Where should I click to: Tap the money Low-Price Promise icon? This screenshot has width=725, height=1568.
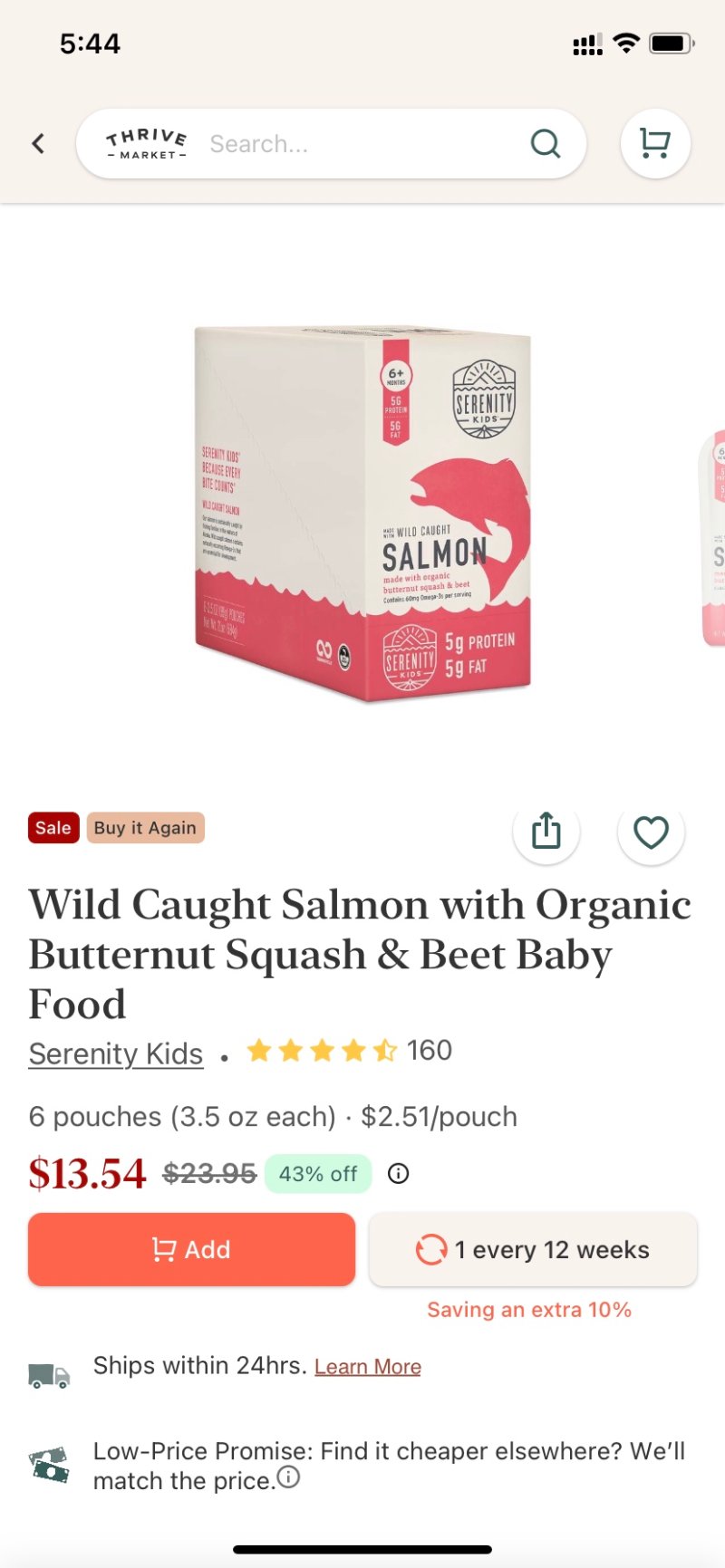point(49,1465)
